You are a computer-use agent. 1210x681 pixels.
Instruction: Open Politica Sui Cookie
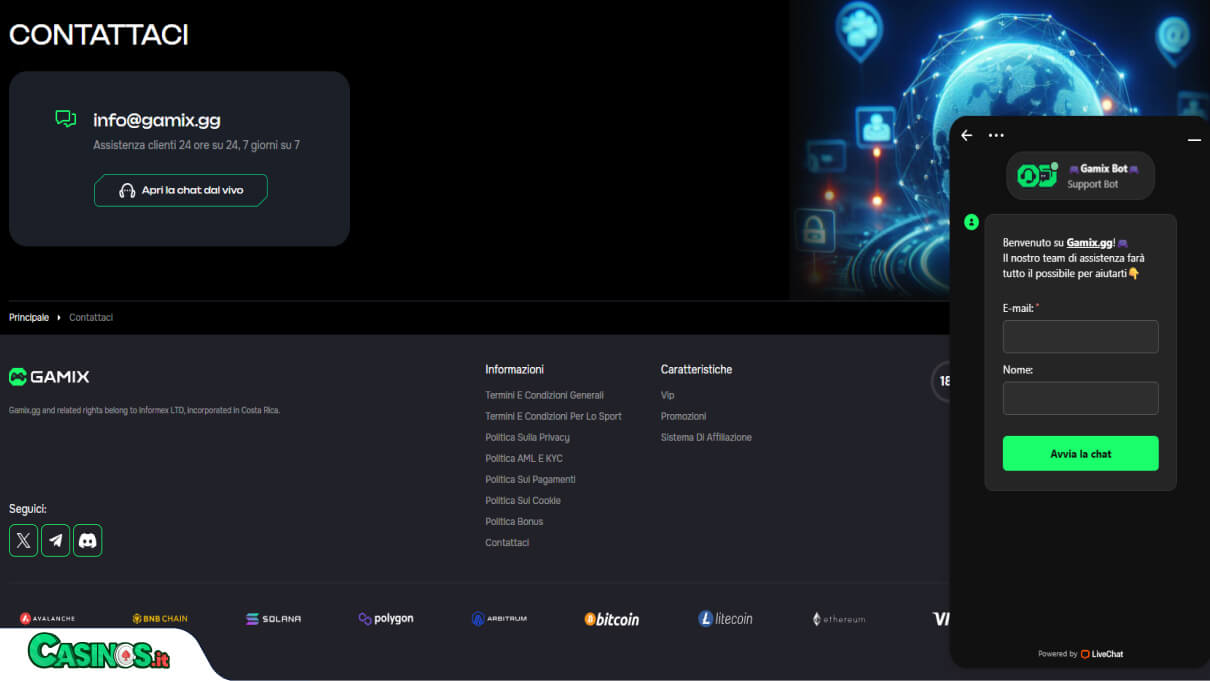point(523,500)
